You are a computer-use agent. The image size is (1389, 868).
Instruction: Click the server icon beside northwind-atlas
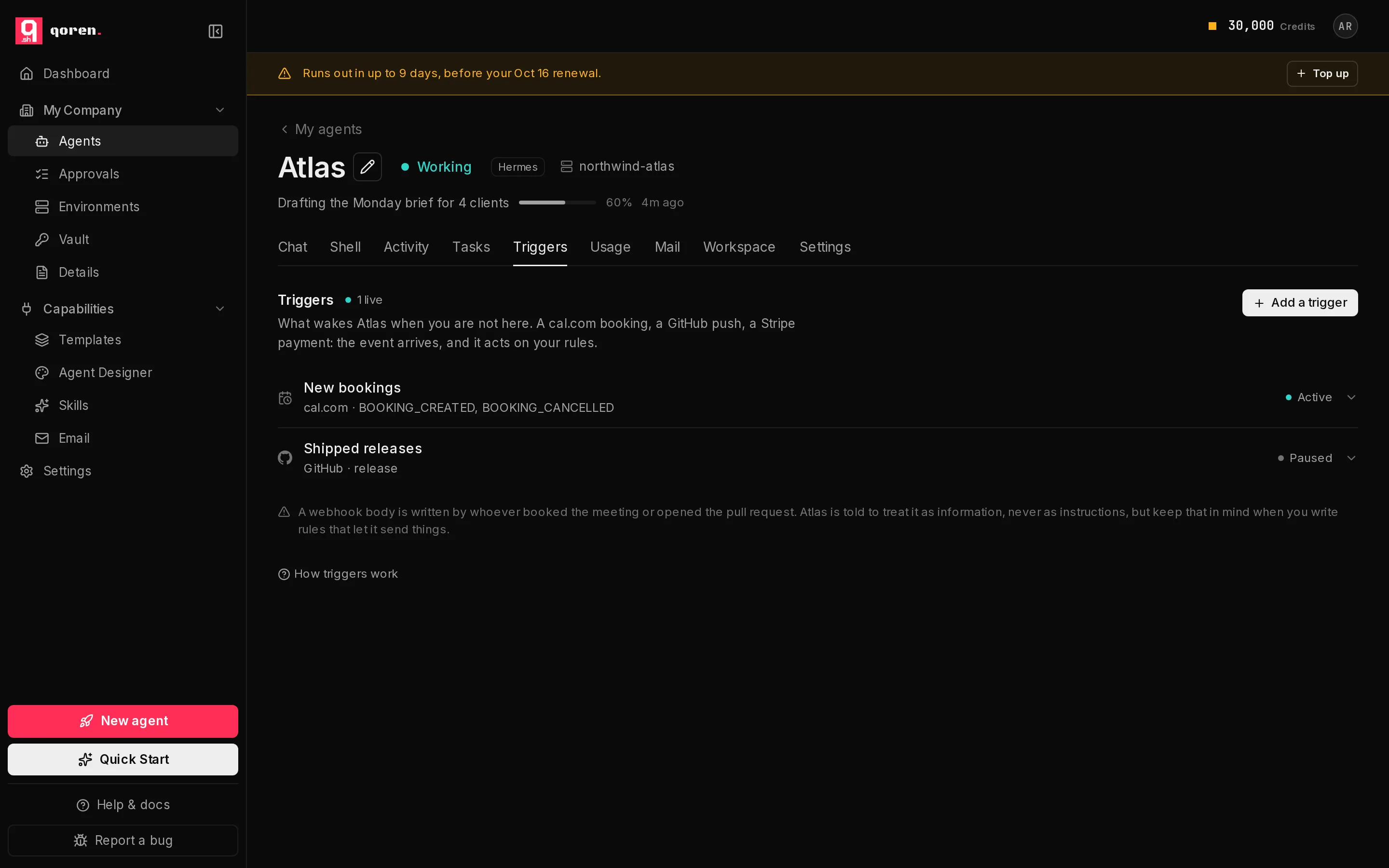567,166
